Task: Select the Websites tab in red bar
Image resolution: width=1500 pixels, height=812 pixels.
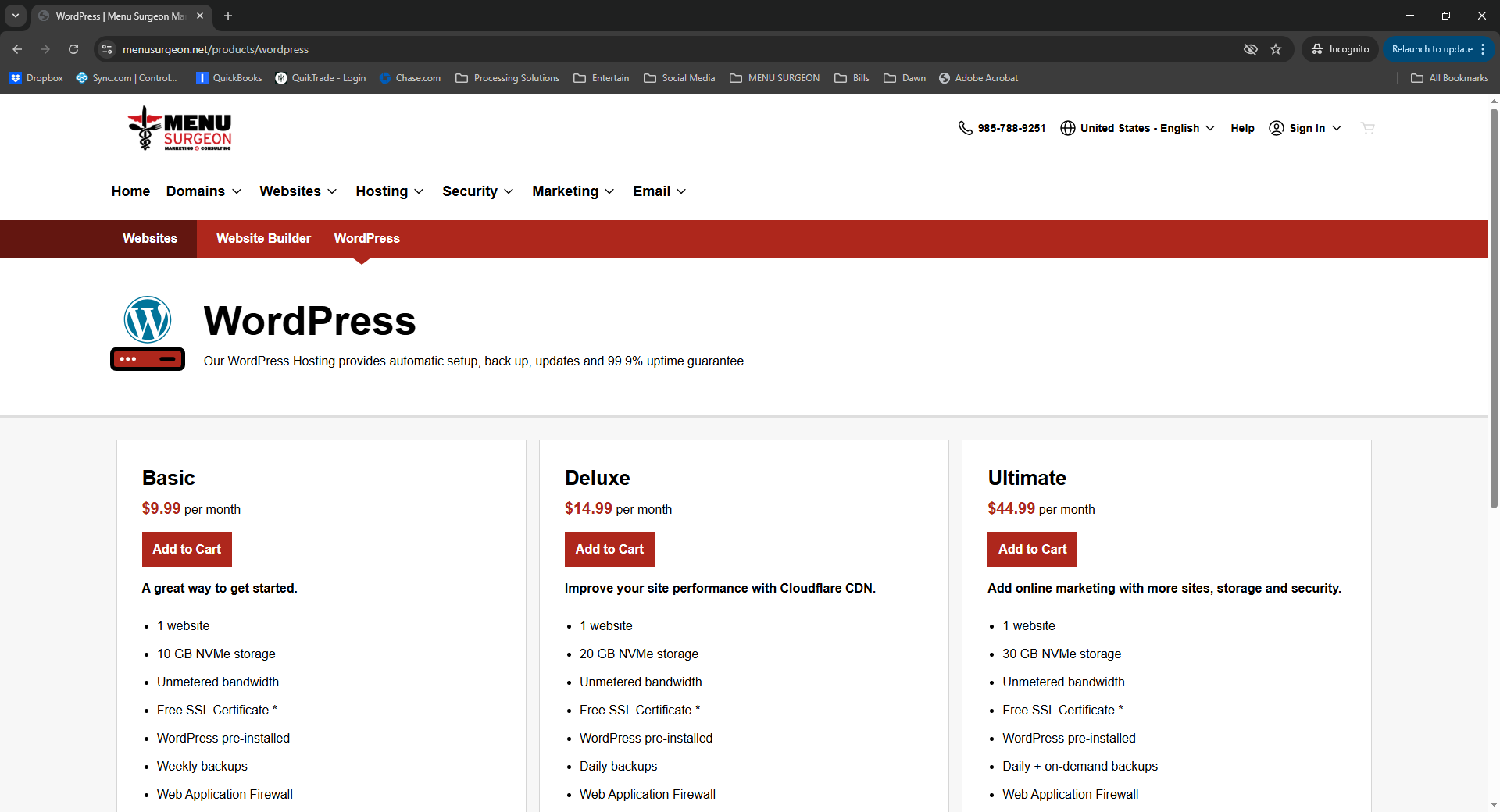Action: tap(150, 239)
